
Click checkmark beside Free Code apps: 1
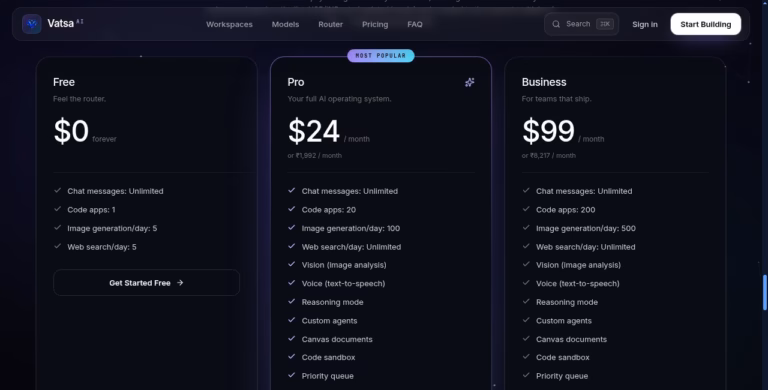click(57, 209)
